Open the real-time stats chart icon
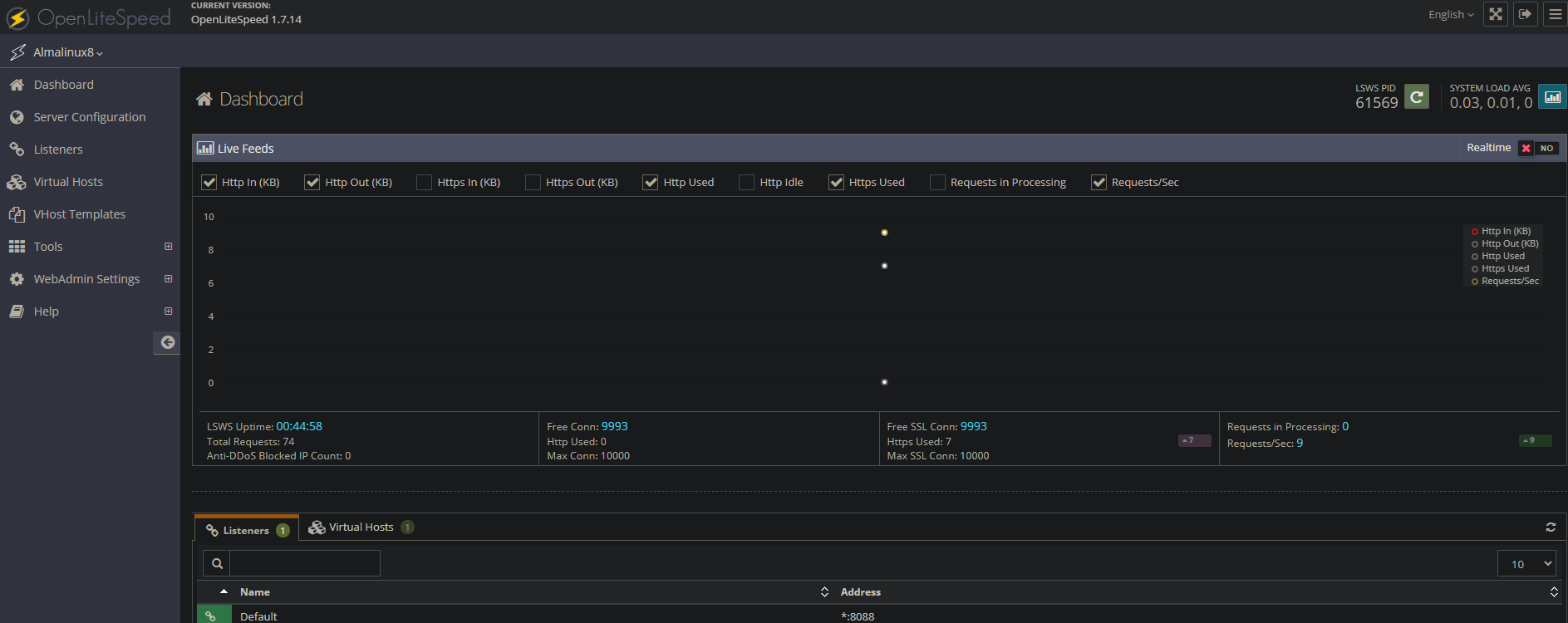The width and height of the screenshot is (1568, 623). tap(1552, 96)
